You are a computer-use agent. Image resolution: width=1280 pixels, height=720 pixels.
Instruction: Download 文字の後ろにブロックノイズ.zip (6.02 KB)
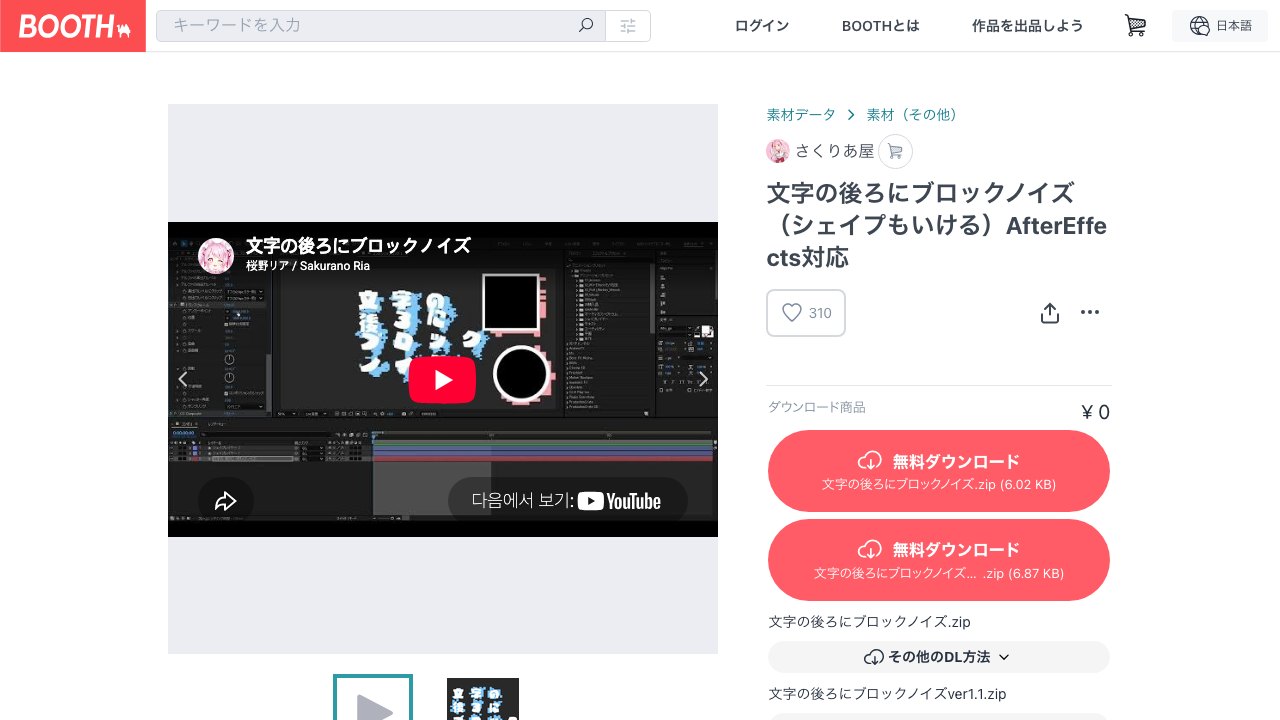[939, 471]
